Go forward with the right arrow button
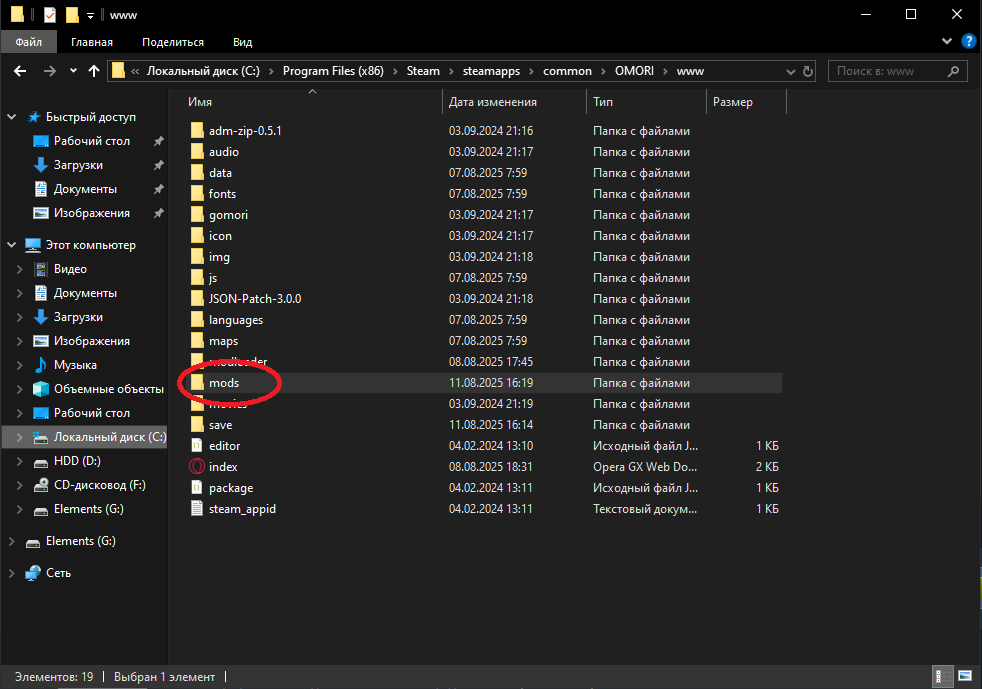This screenshot has height=689, width=982. [x=49, y=71]
